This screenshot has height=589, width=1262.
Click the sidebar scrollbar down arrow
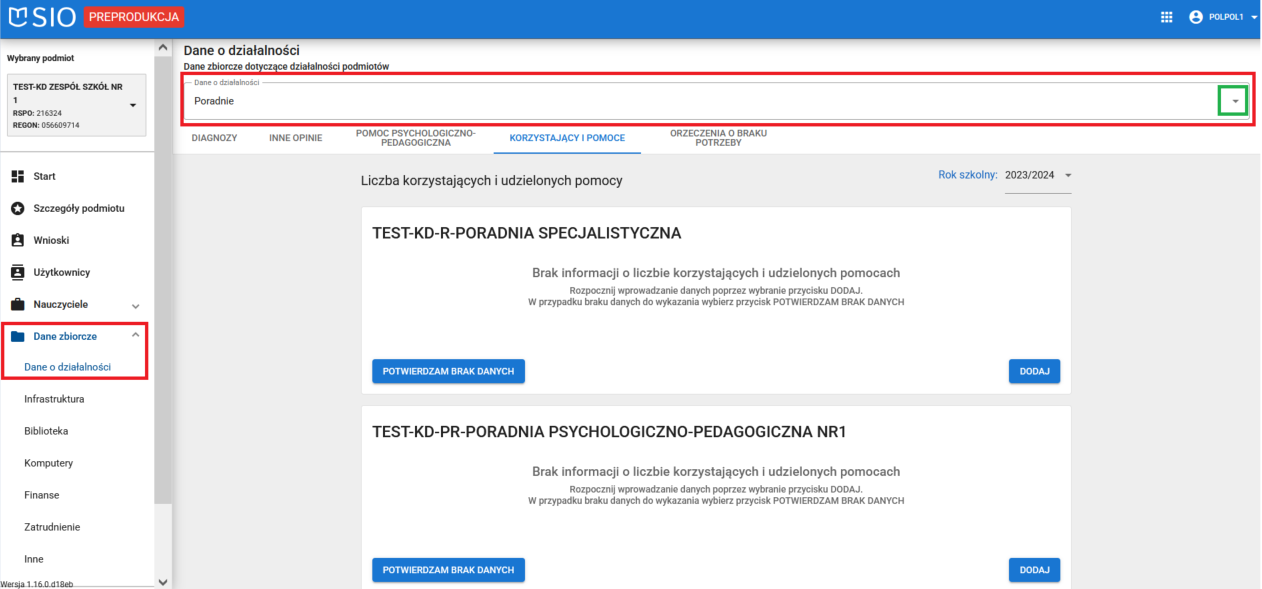(162, 582)
